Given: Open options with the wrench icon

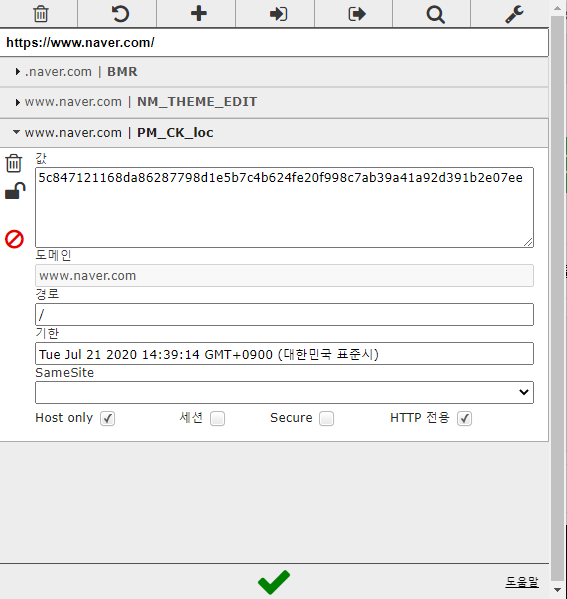Looking at the screenshot, I should click(x=514, y=15).
